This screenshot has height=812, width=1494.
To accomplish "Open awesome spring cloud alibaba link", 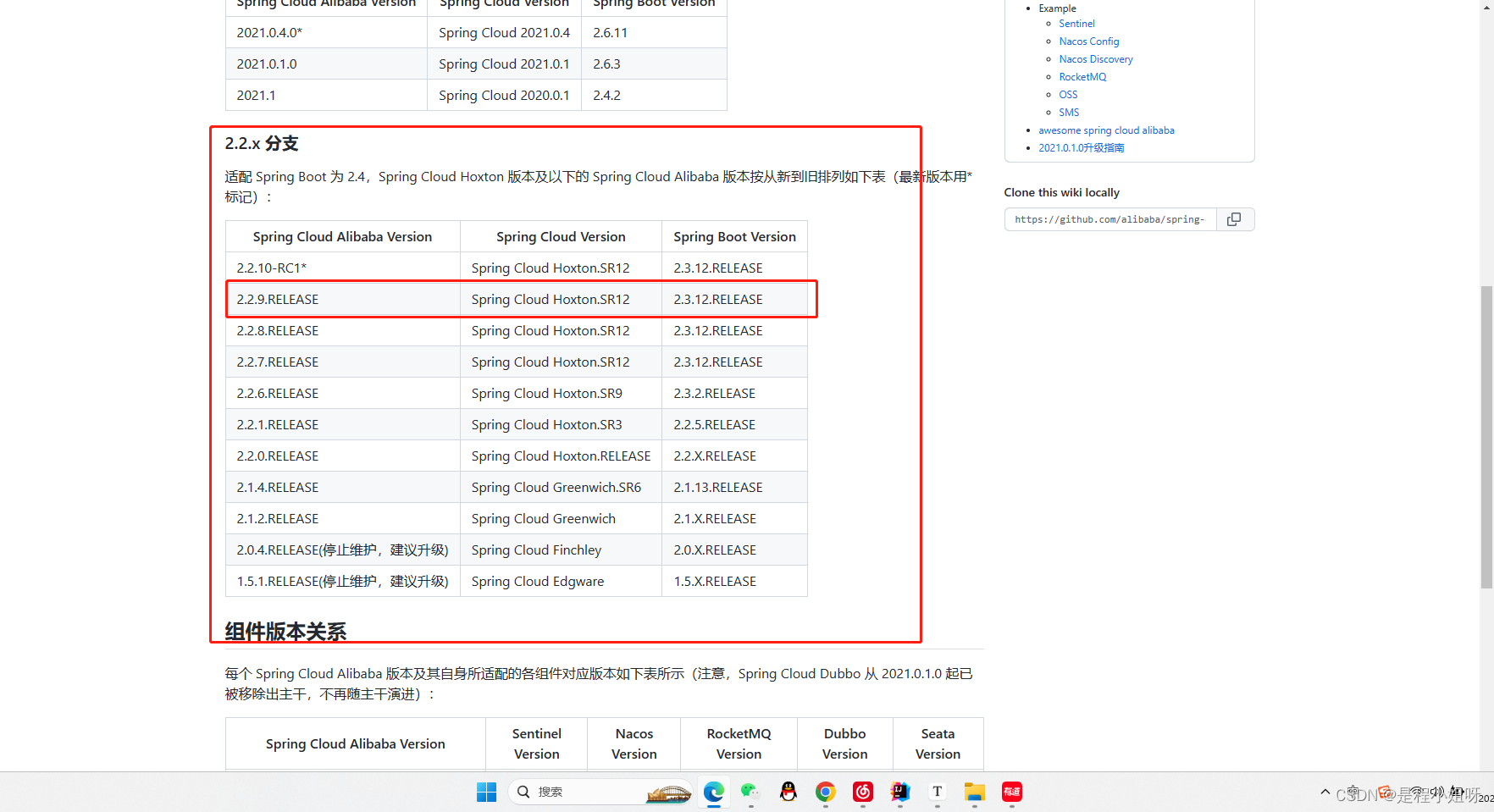I will click(x=1106, y=130).
